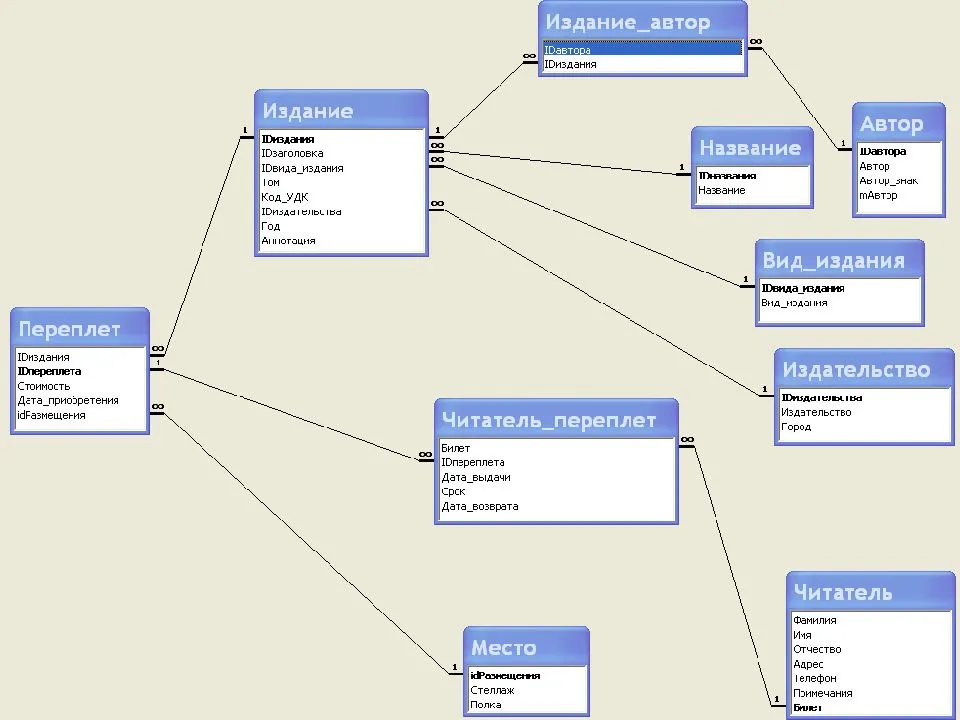
Task: Click the Том field in Издание
Action: (x=342, y=182)
